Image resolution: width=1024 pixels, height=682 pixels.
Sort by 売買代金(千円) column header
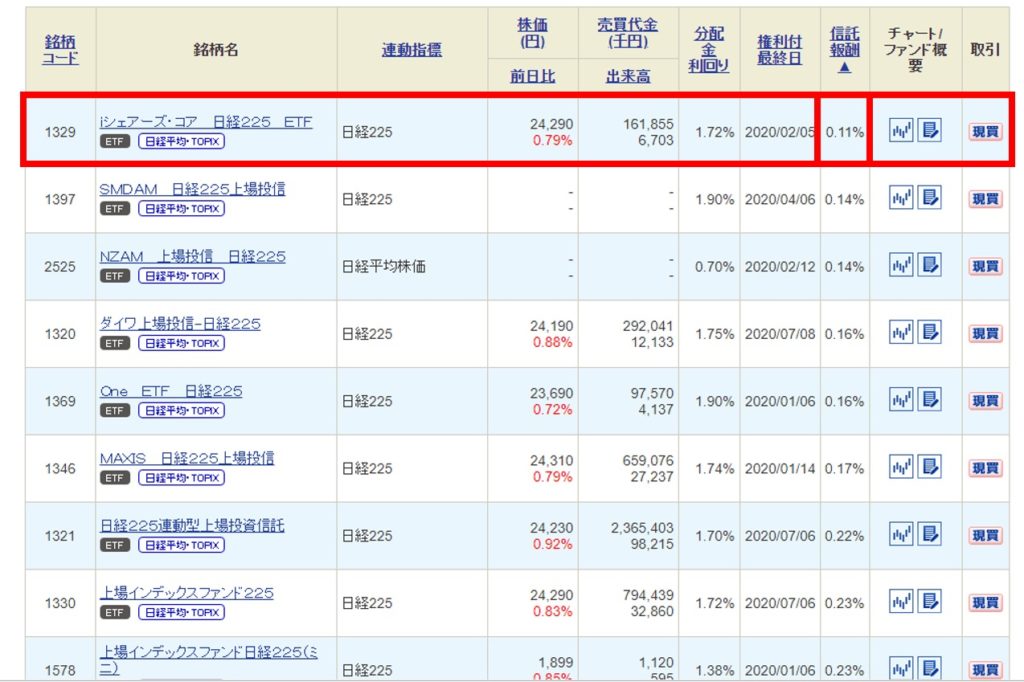pos(628,33)
